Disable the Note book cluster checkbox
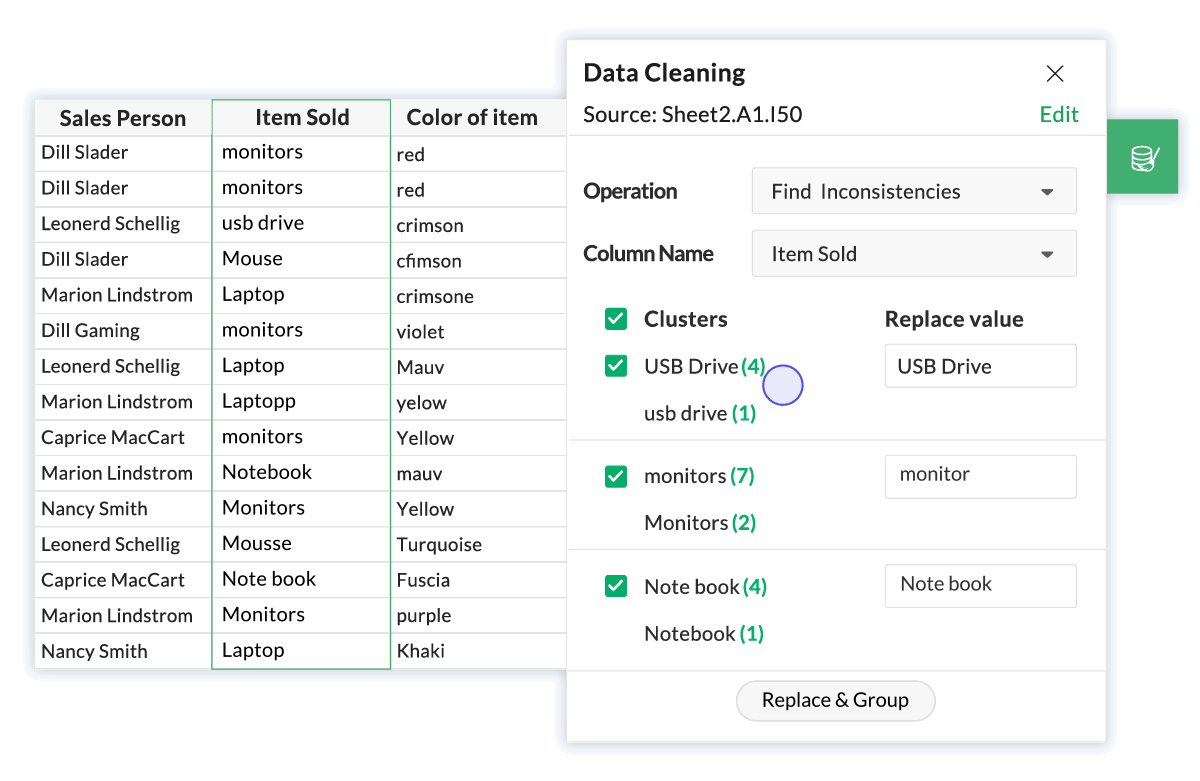1200x781 pixels. click(615, 586)
